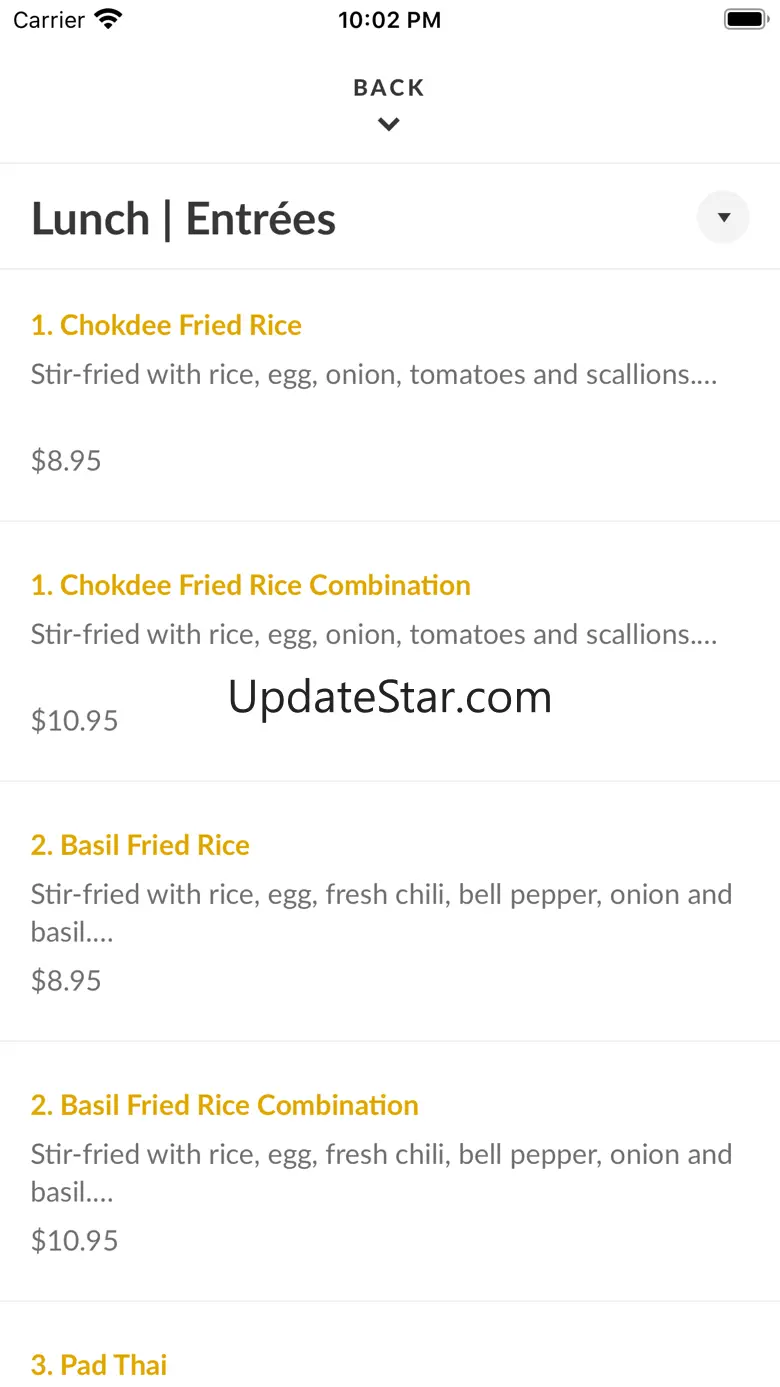The width and height of the screenshot is (780, 1387).
Task: Tap the battery icon in status bar
Action: (x=744, y=20)
